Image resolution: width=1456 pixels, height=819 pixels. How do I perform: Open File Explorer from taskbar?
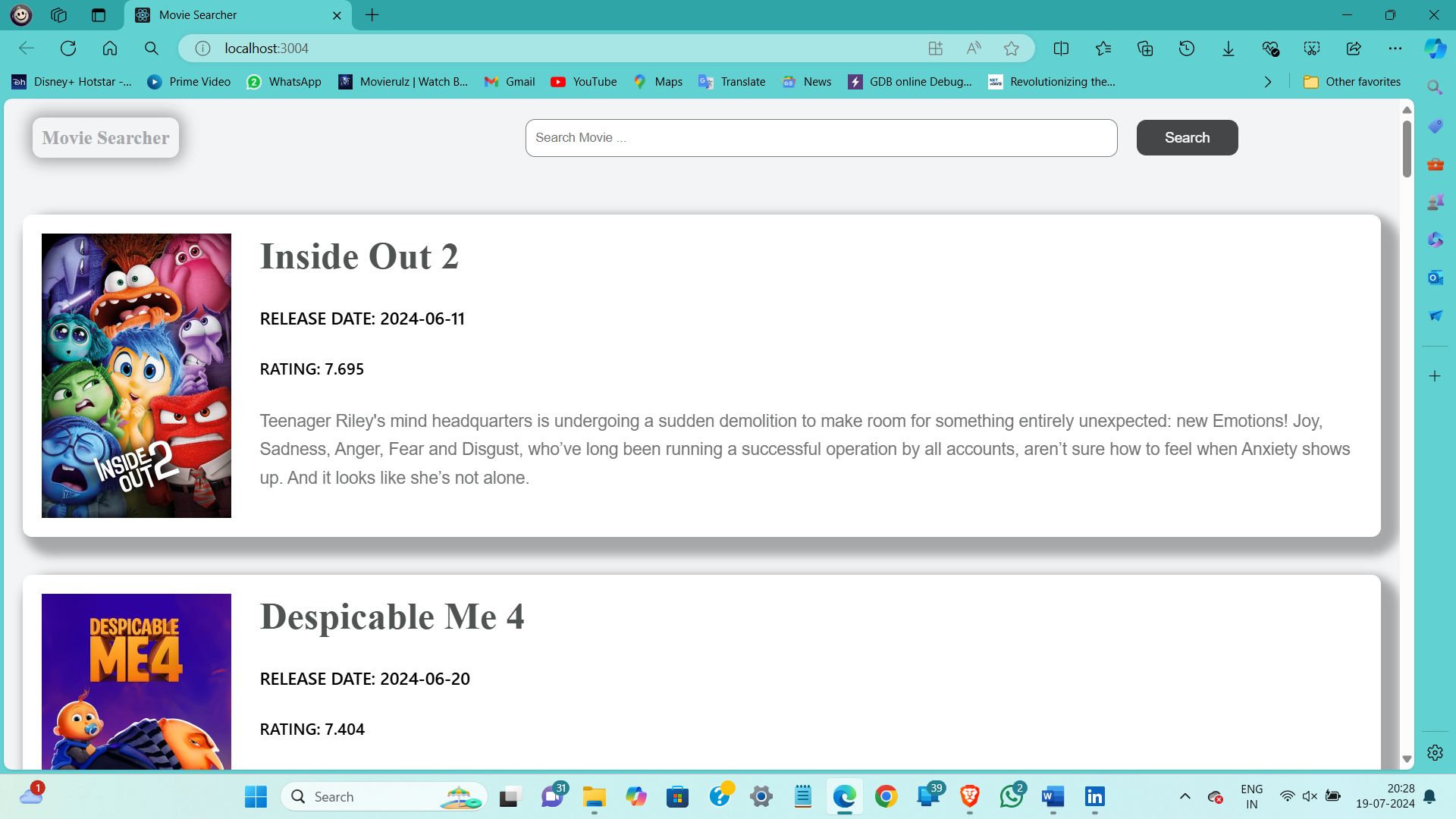595,796
